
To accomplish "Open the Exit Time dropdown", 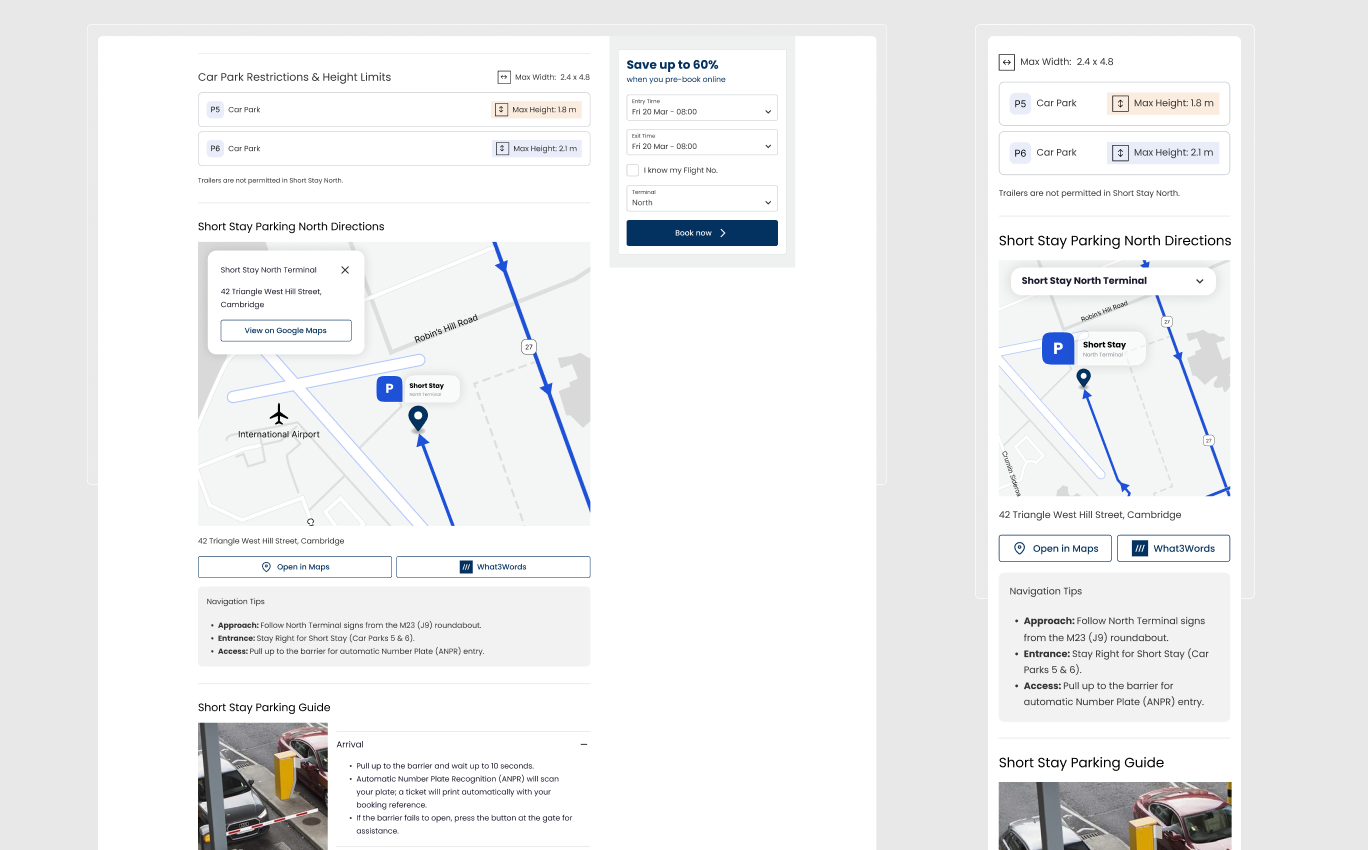I will pyautogui.click(x=702, y=142).
